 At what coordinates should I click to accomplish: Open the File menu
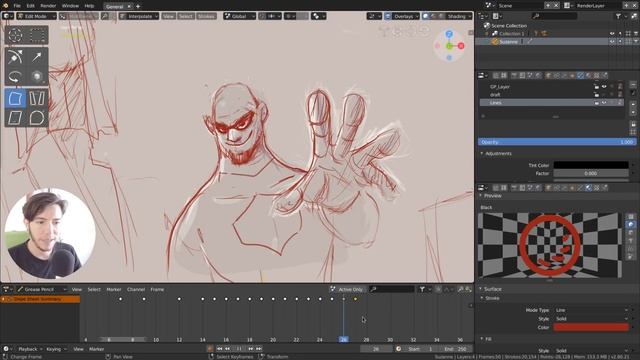click(x=17, y=6)
